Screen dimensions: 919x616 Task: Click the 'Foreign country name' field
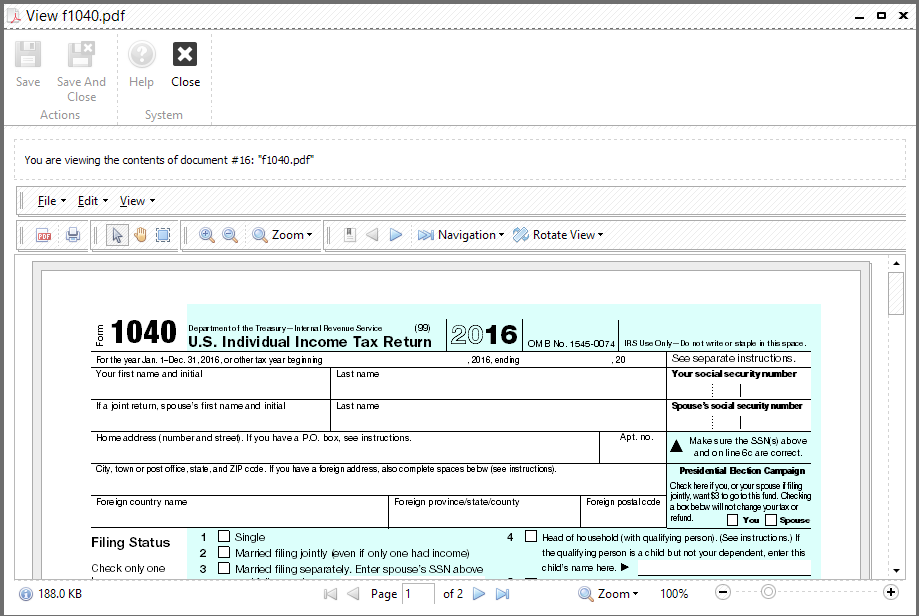[x=239, y=512]
